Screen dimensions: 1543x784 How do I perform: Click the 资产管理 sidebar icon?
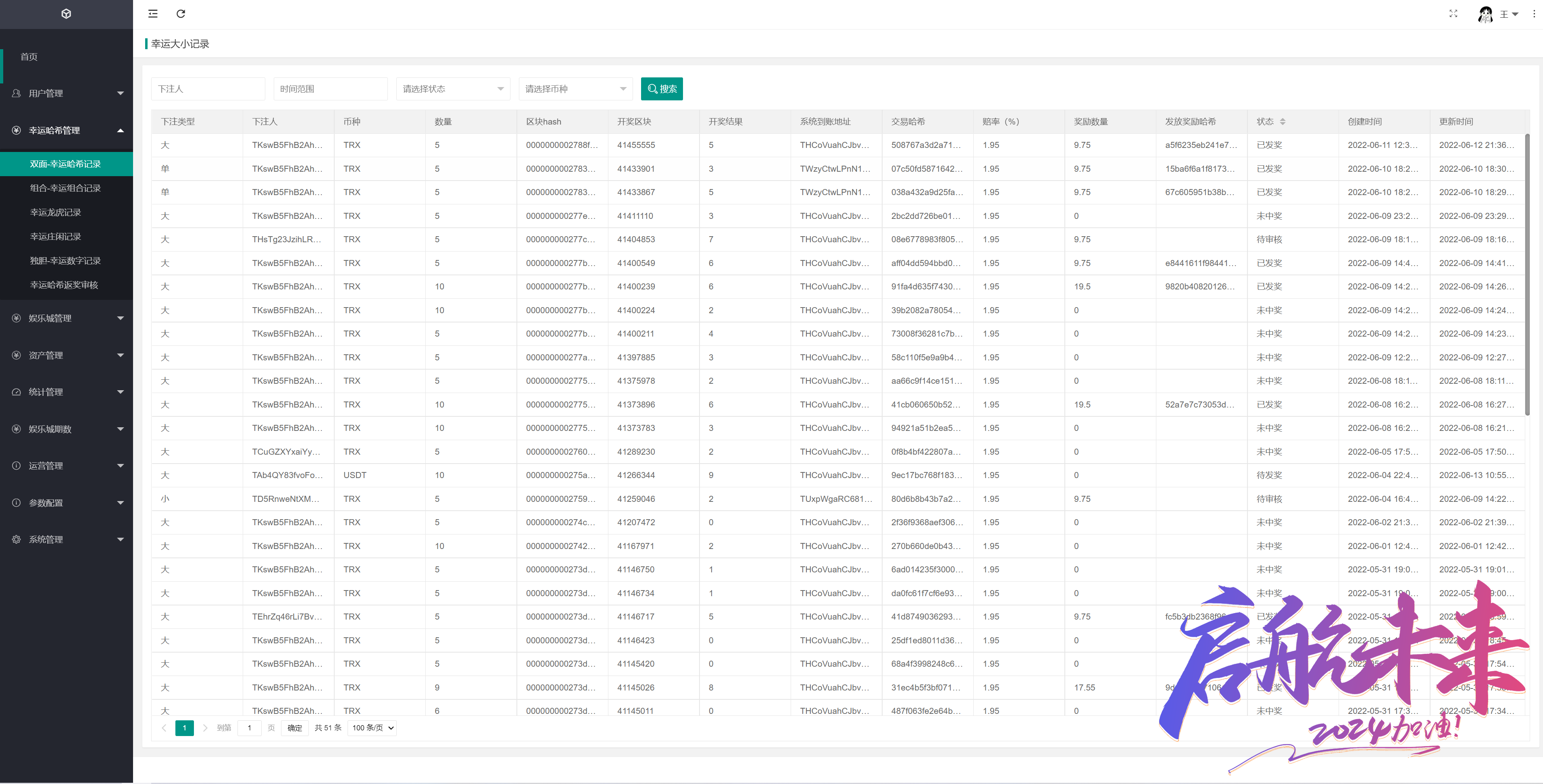point(16,355)
